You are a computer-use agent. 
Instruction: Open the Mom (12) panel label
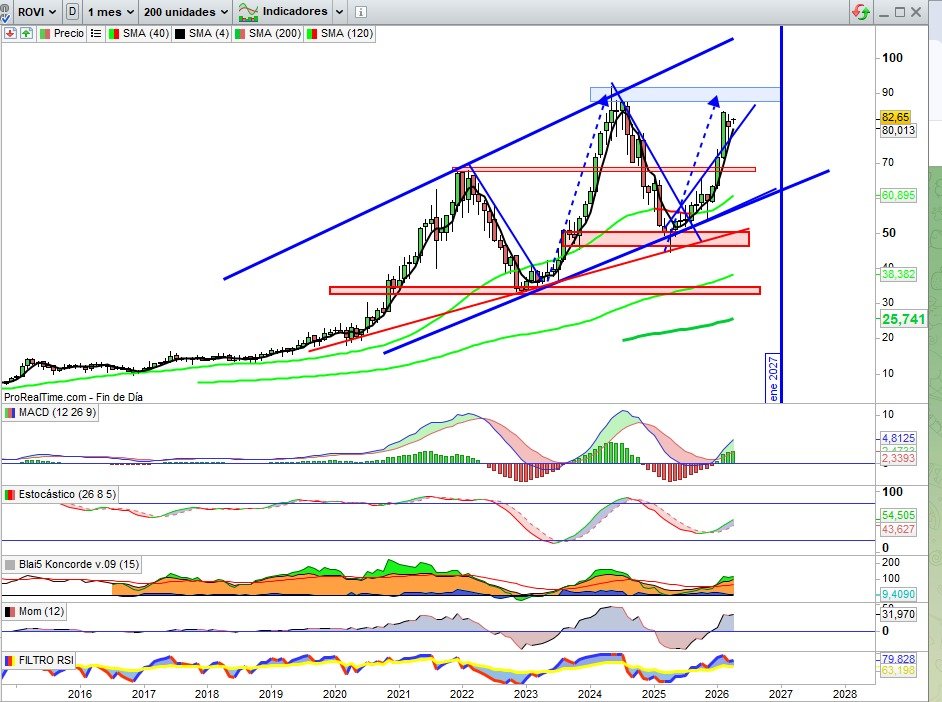point(35,611)
